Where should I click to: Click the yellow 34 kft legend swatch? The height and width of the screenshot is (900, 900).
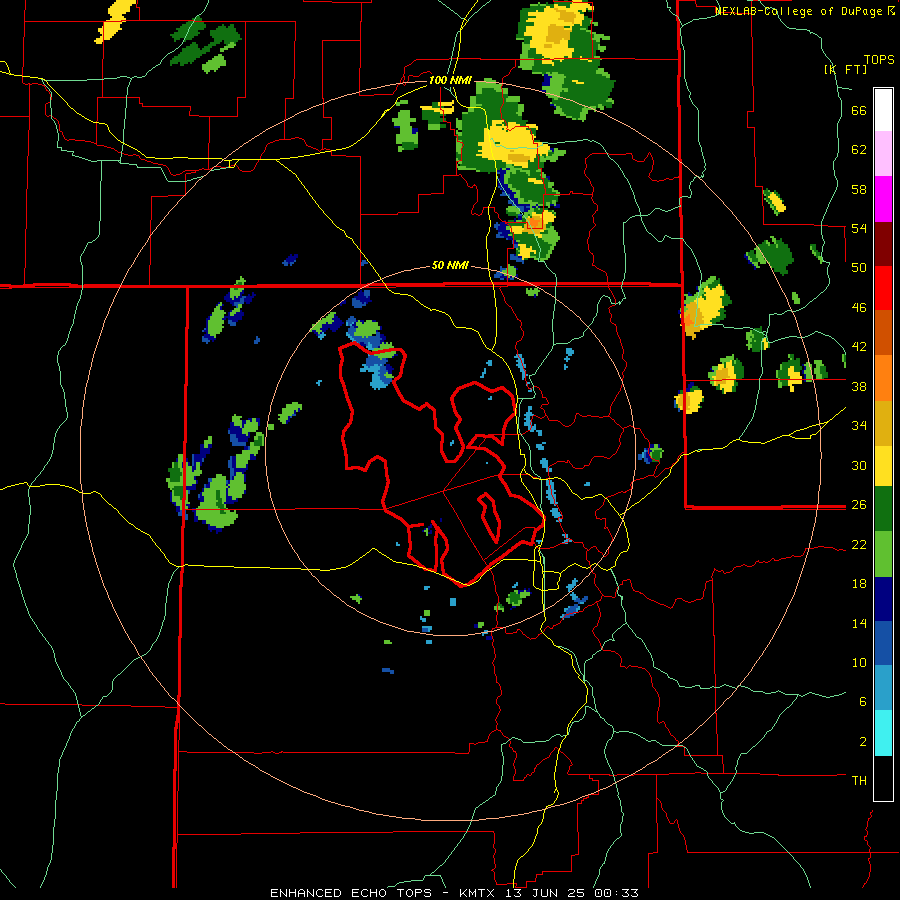883,465
